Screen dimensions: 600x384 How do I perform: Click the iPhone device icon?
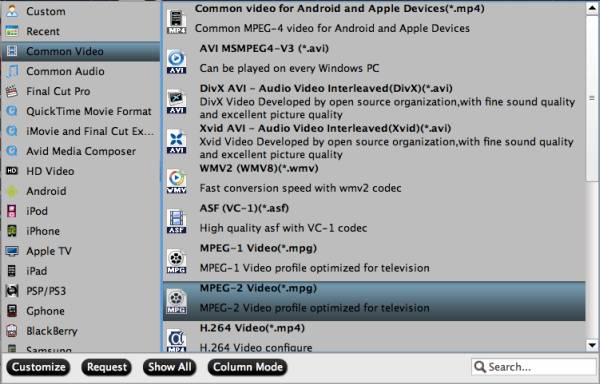(x=12, y=231)
